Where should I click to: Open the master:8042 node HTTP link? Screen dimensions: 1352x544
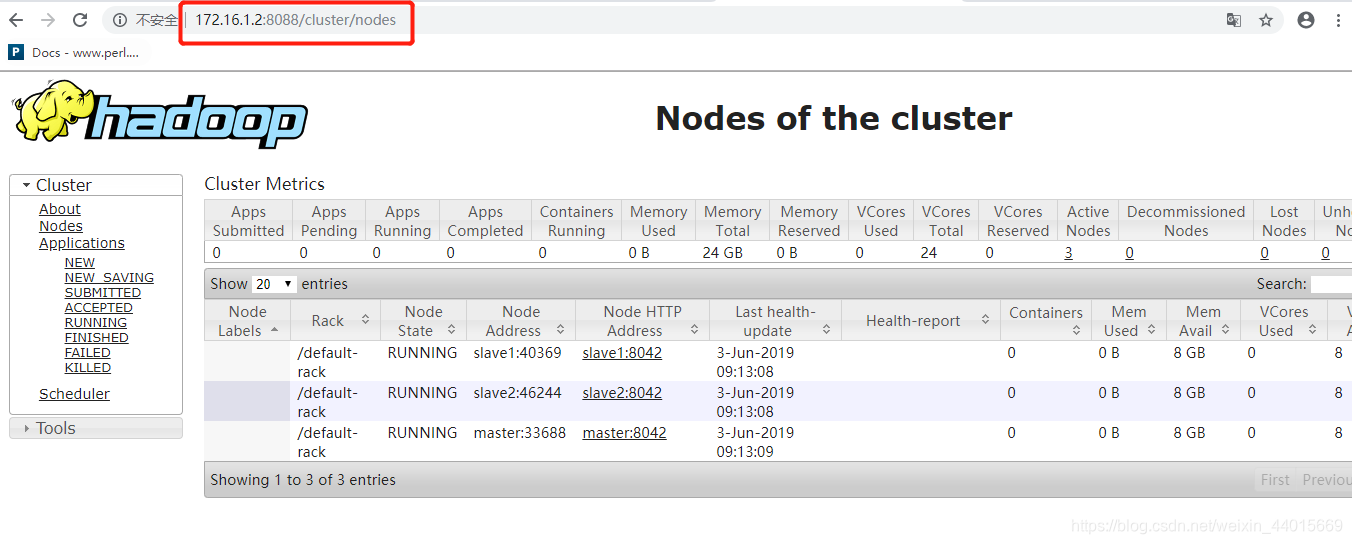624,433
